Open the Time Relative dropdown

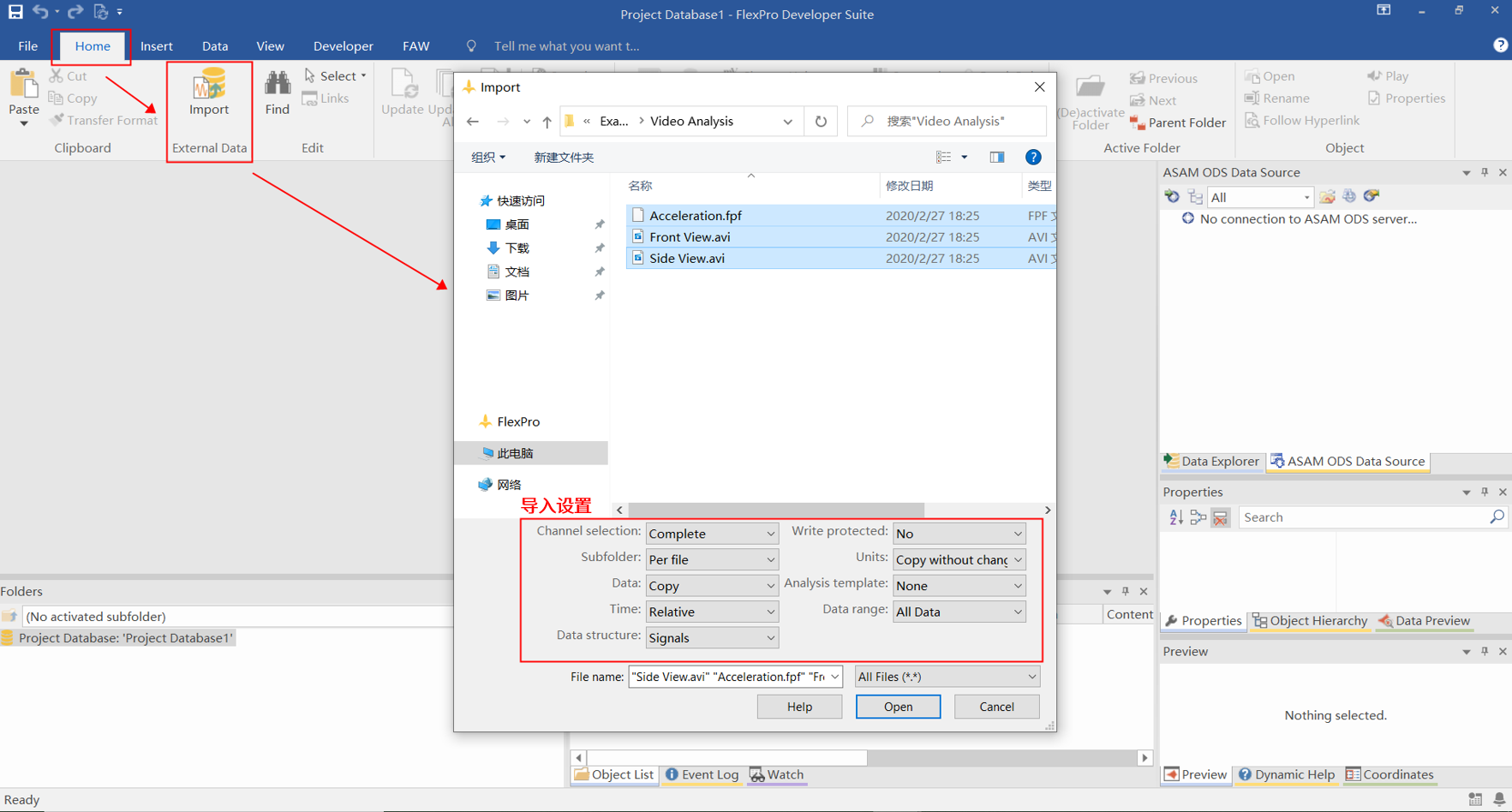pos(712,612)
